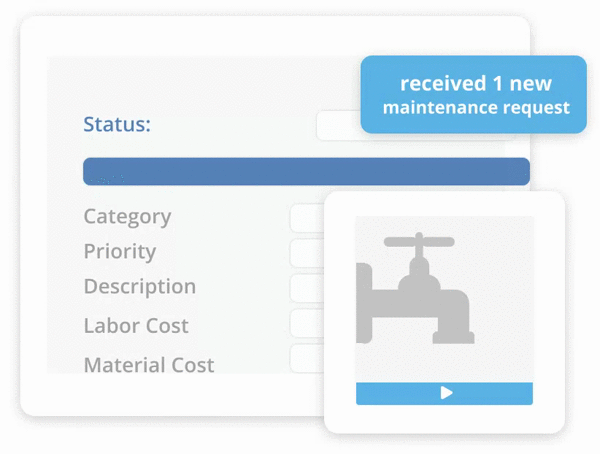This screenshot has width=600, height=454.
Task: Select the Status label
Action: point(117,125)
